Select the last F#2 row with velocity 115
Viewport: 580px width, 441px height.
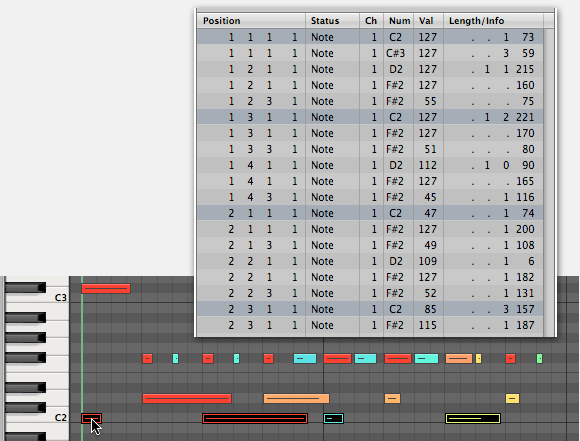click(370, 325)
